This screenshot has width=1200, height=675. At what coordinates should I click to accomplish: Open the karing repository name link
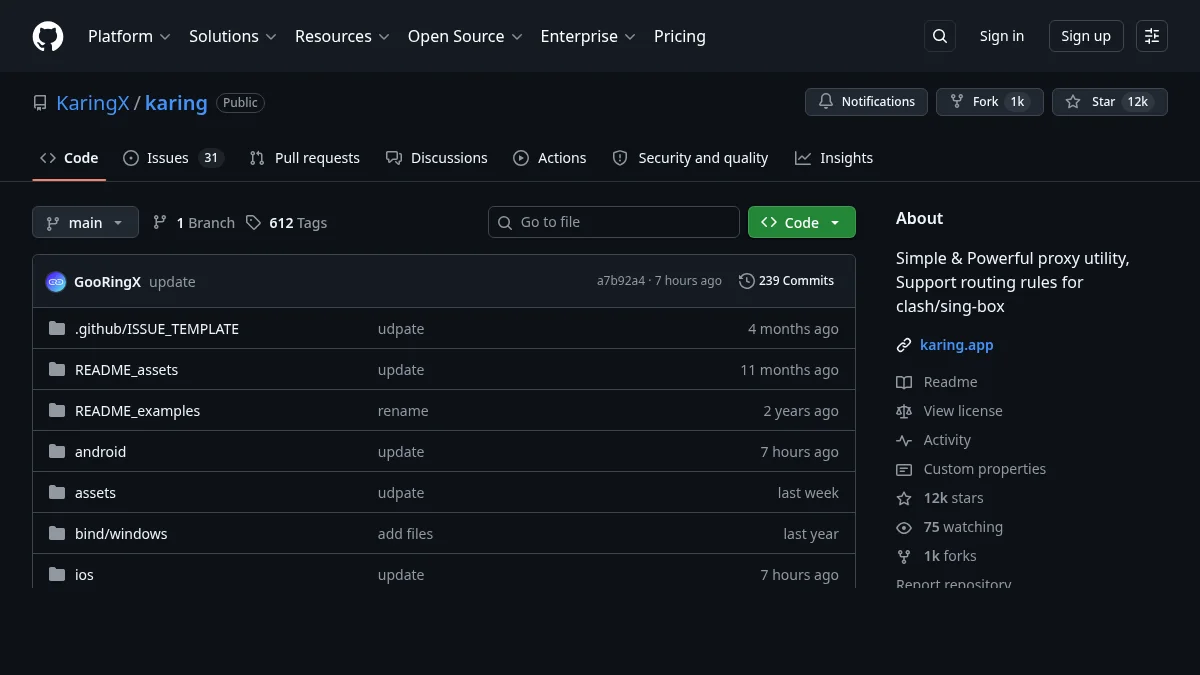[x=176, y=103]
